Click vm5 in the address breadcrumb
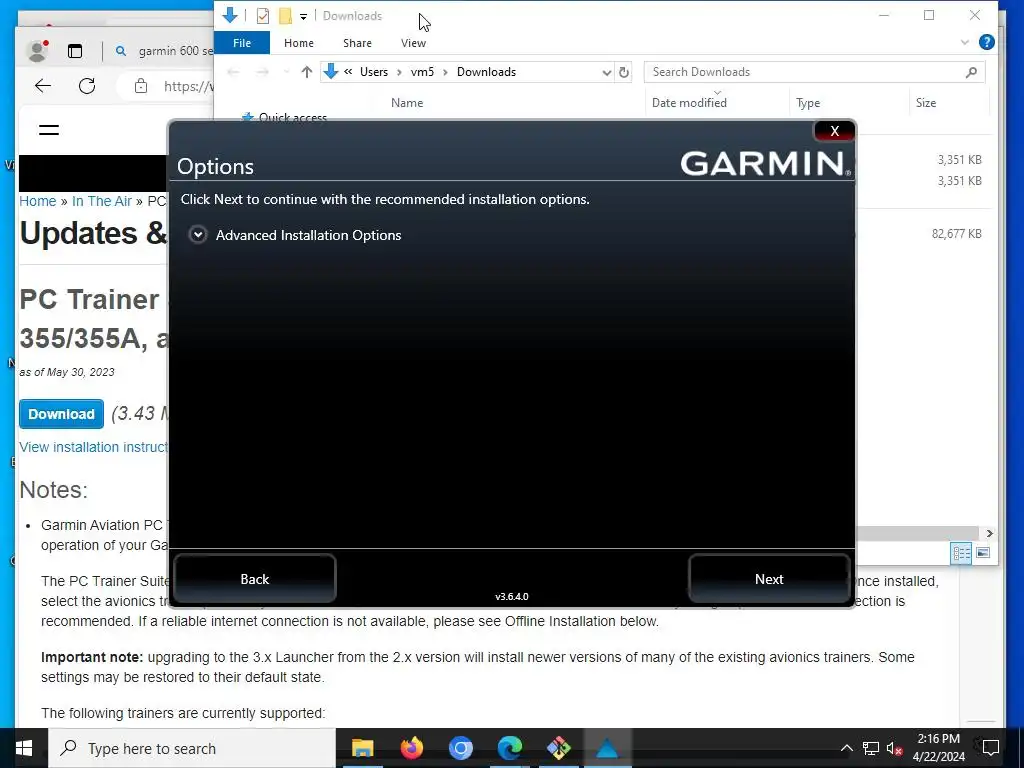The image size is (1024, 768). (422, 72)
